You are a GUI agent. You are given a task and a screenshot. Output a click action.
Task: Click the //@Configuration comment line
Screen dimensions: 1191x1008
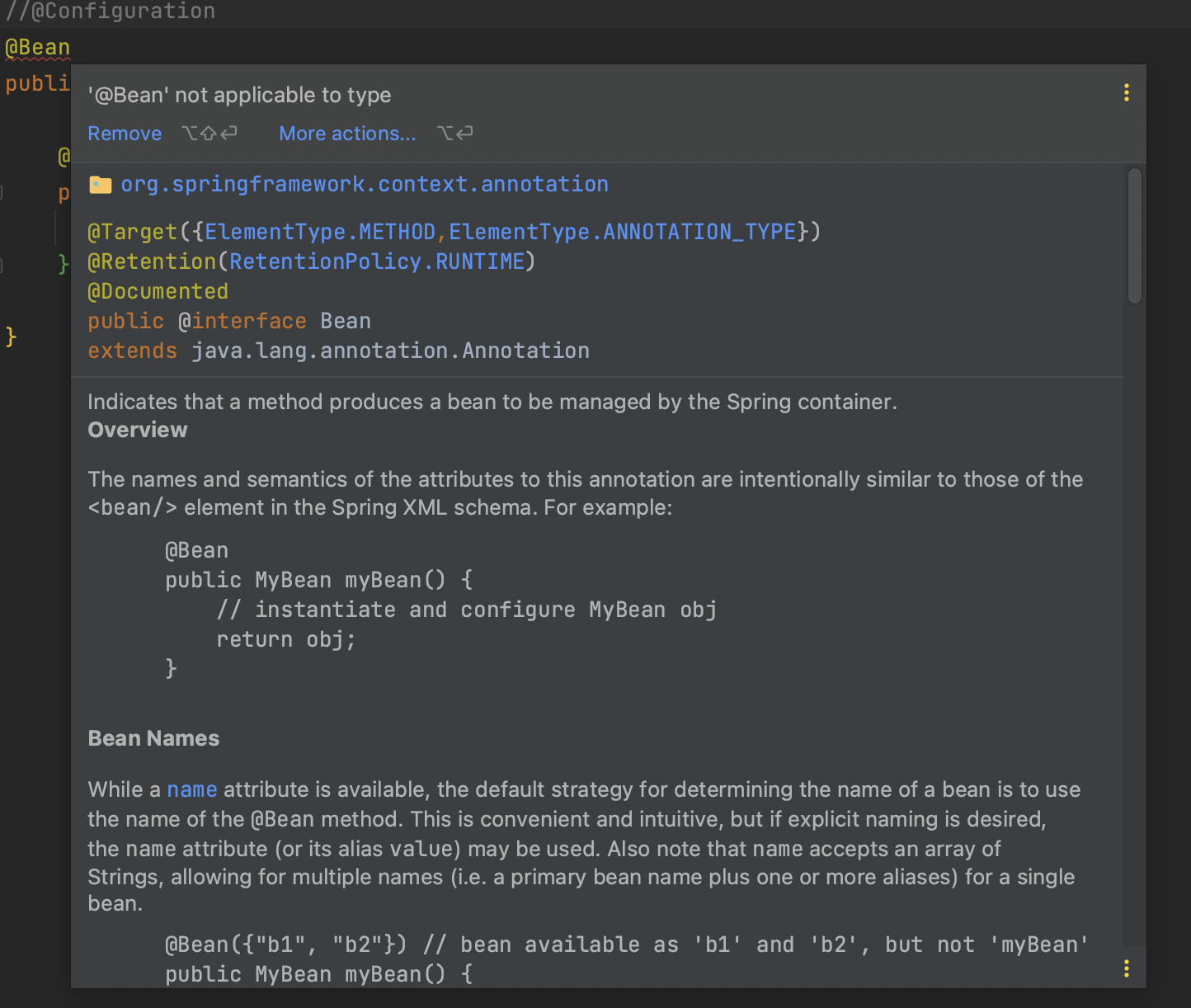(x=111, y=11)
